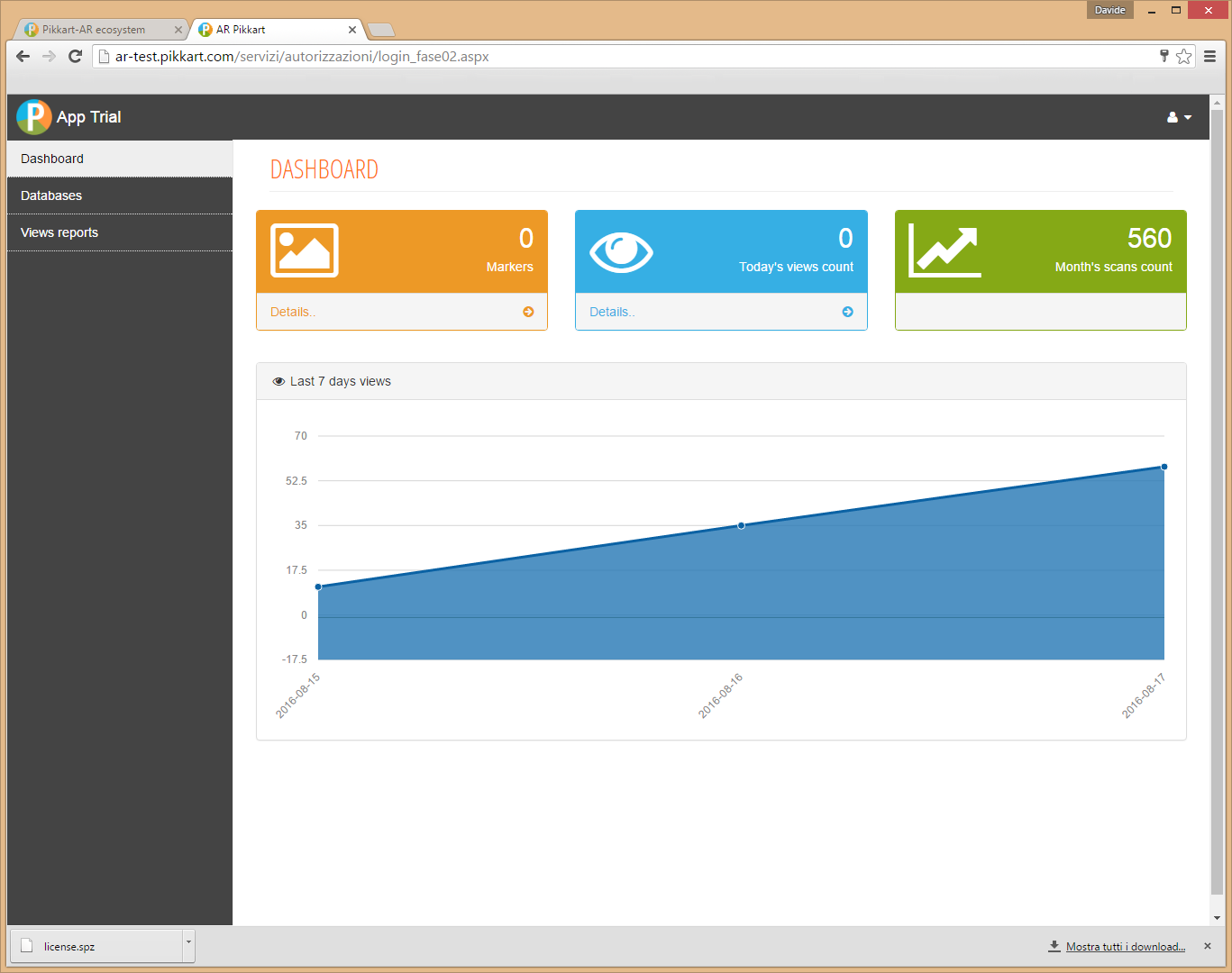The width and height of the screenshot is (1232, 973).
Task: Click the Today's views count label
Action: coord(796,267)
